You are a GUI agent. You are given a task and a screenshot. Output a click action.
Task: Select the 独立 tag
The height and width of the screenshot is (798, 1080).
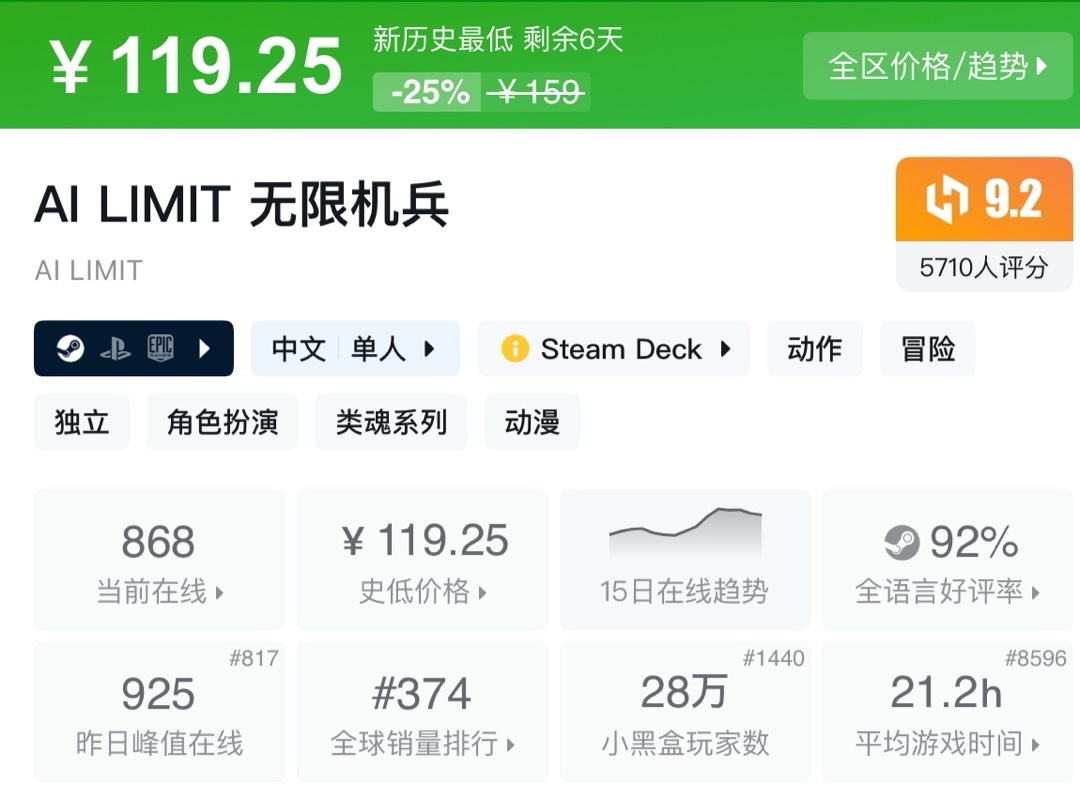[82, 422]
